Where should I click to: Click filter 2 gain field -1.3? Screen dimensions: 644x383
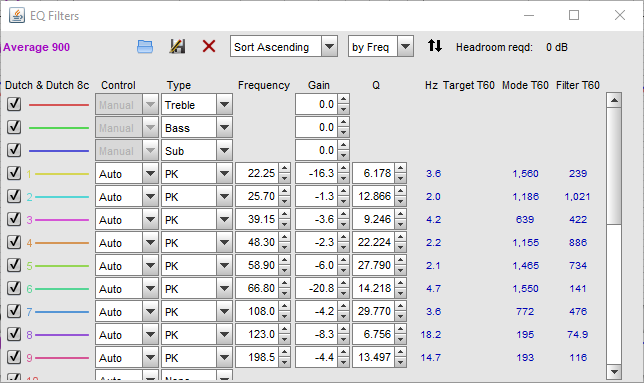(x=317, y=196)
